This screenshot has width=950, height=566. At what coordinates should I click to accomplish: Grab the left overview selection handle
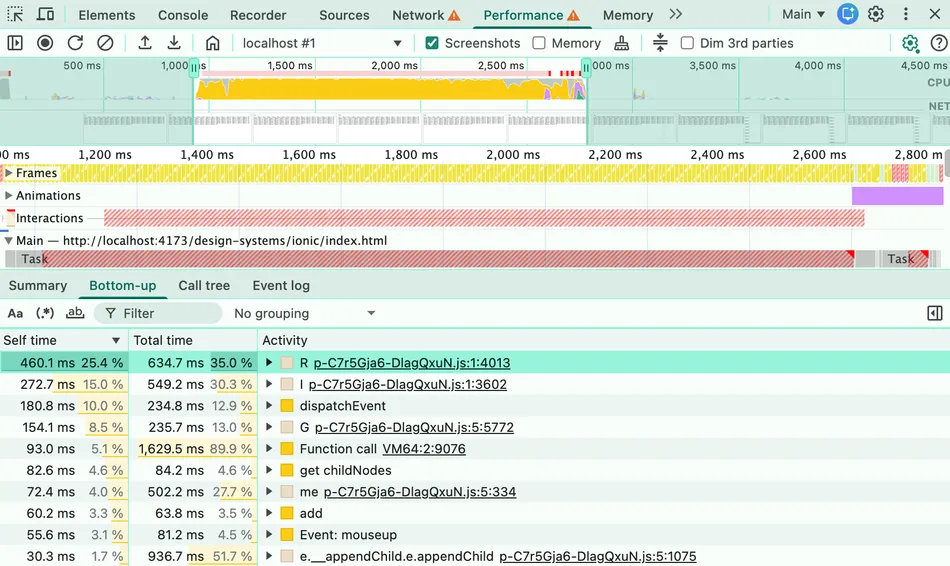(x=194, y=68)
